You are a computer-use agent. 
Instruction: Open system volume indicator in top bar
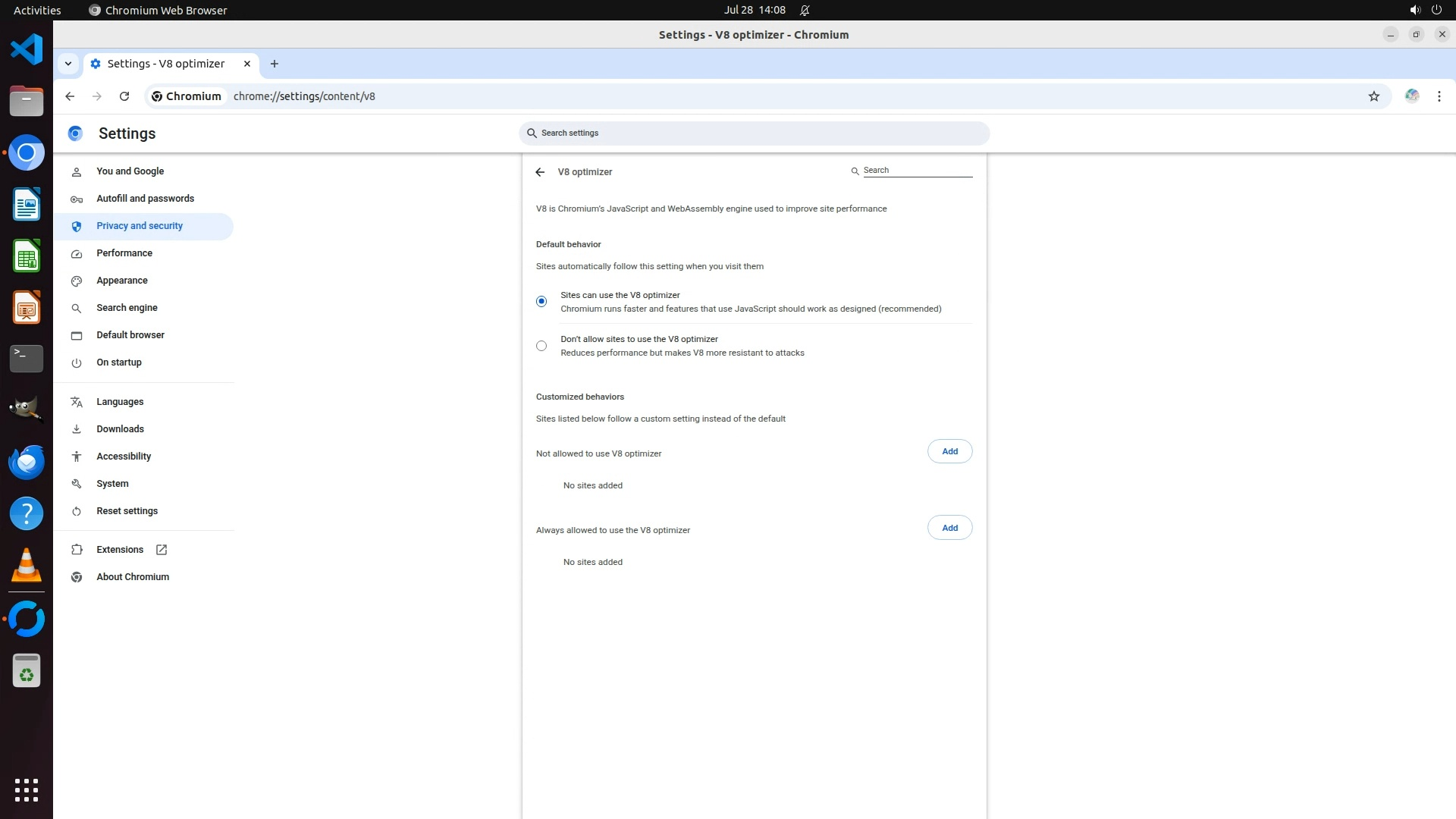[x=1414, y=10]
